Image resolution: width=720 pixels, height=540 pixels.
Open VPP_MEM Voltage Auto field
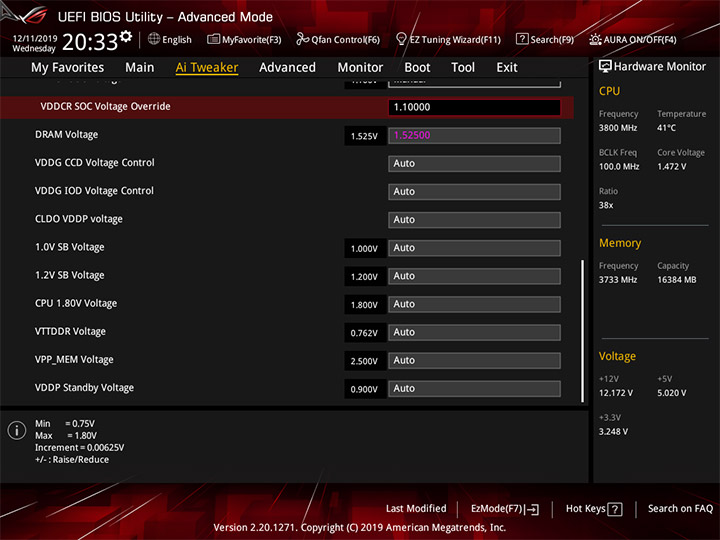[474, 360]
